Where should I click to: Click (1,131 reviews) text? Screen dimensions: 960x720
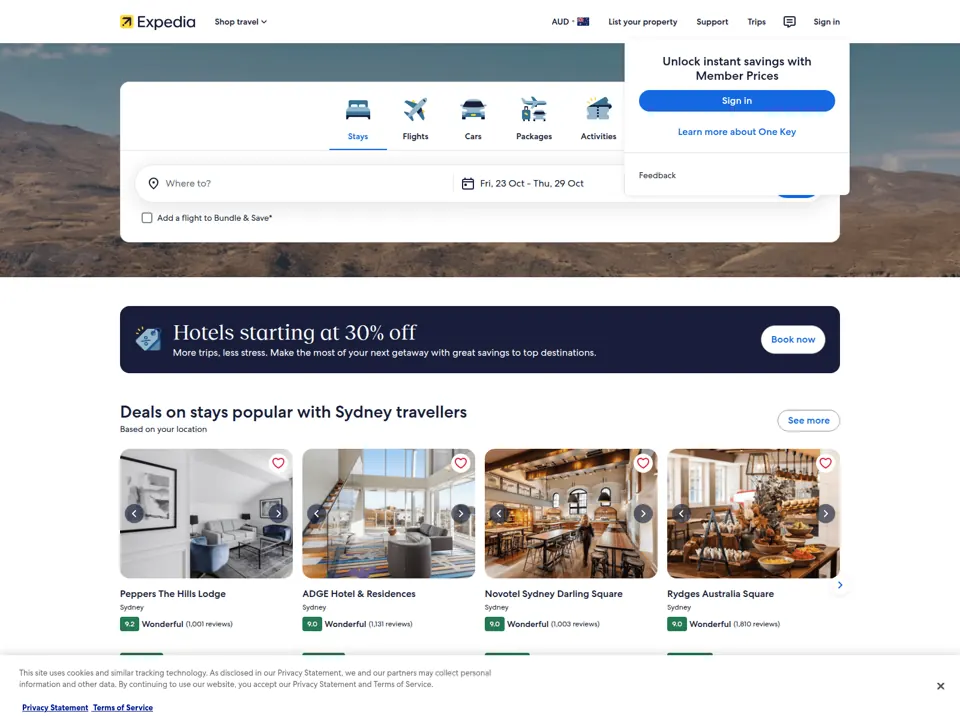tap(391, 624)
